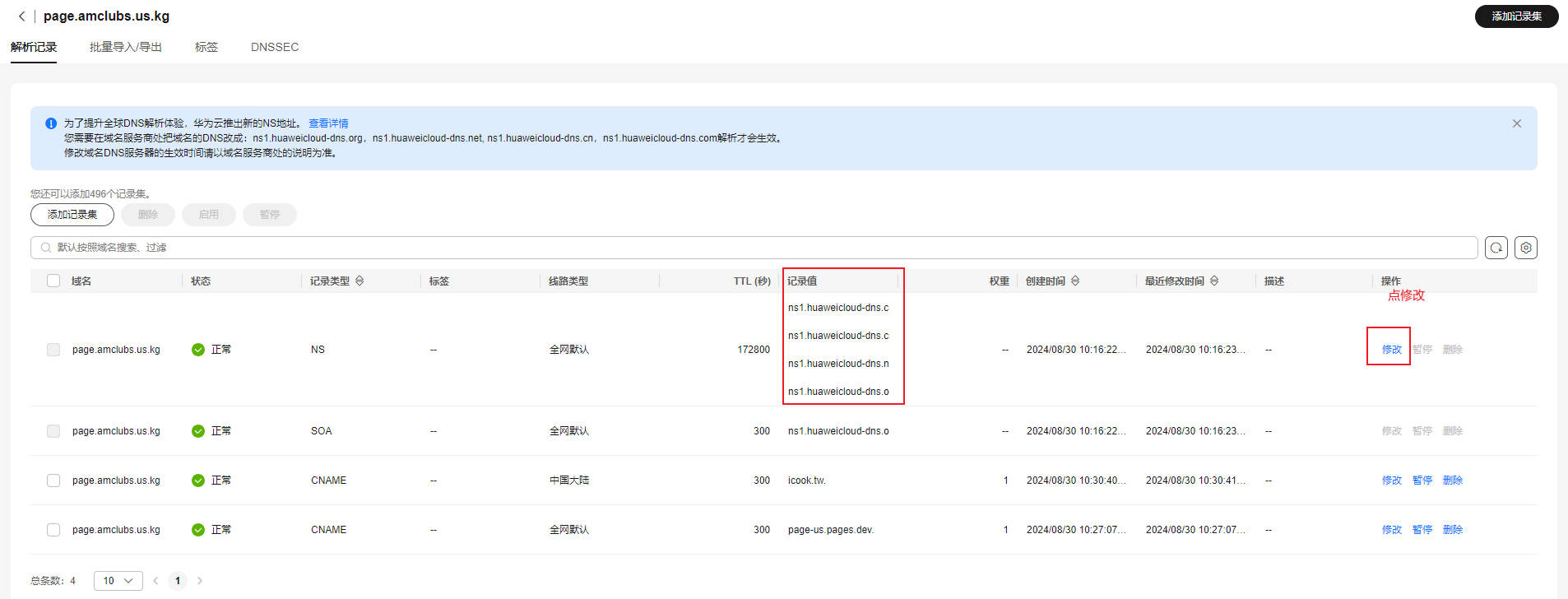Sort by 记录类型 column sort icon
Screen dimensions: 1568x599
(360, 281)
